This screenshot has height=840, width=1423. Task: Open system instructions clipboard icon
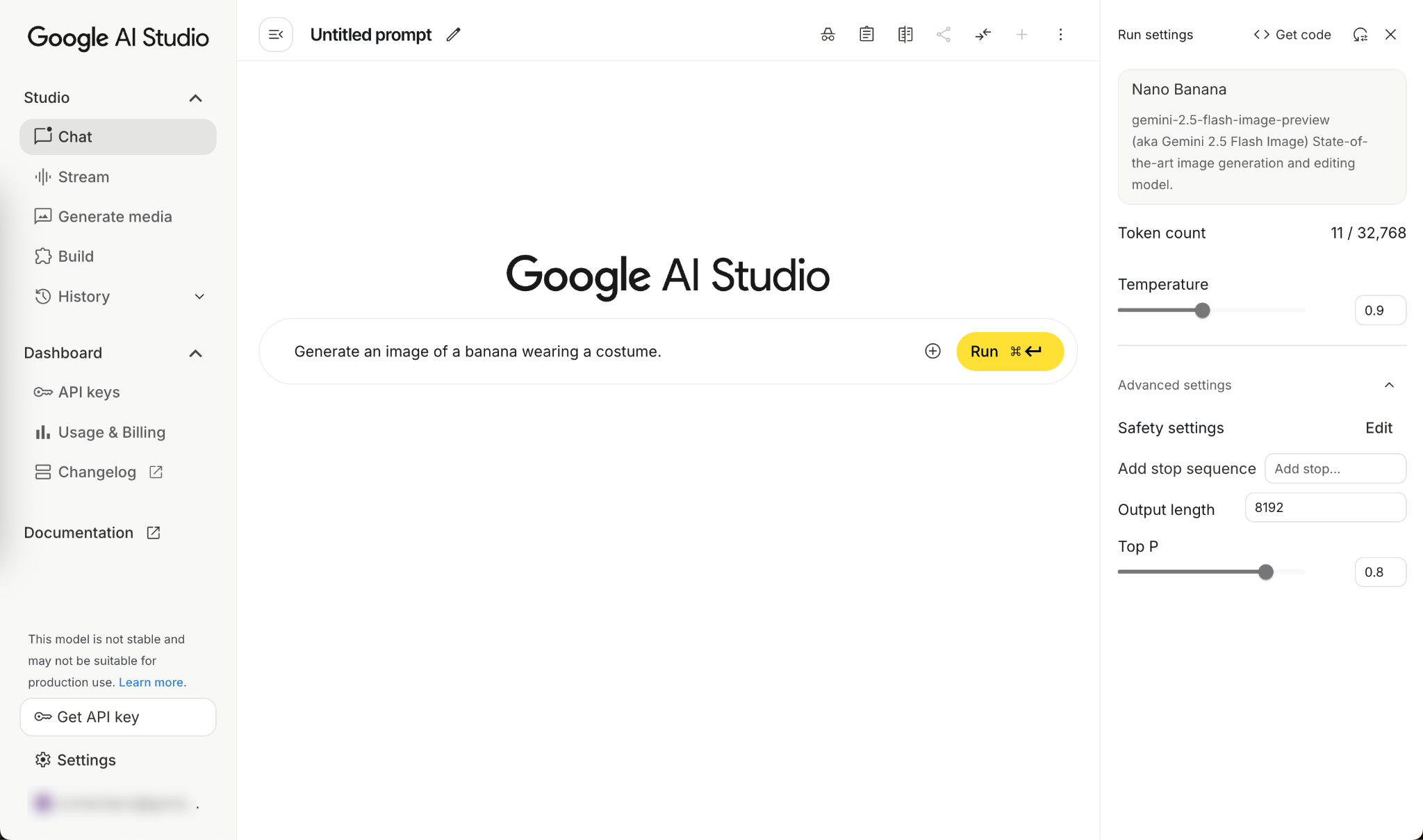tap(866, 35)
